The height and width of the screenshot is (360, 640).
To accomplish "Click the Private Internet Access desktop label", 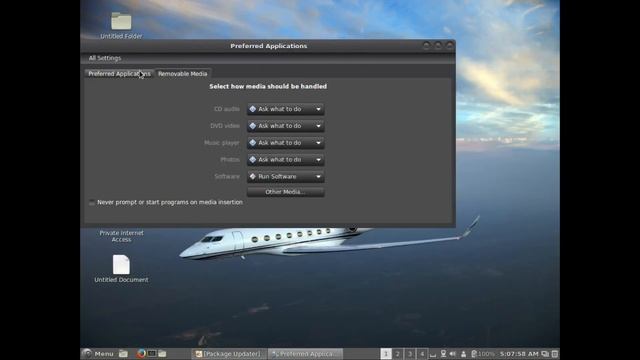I will (x=122, y=236).
